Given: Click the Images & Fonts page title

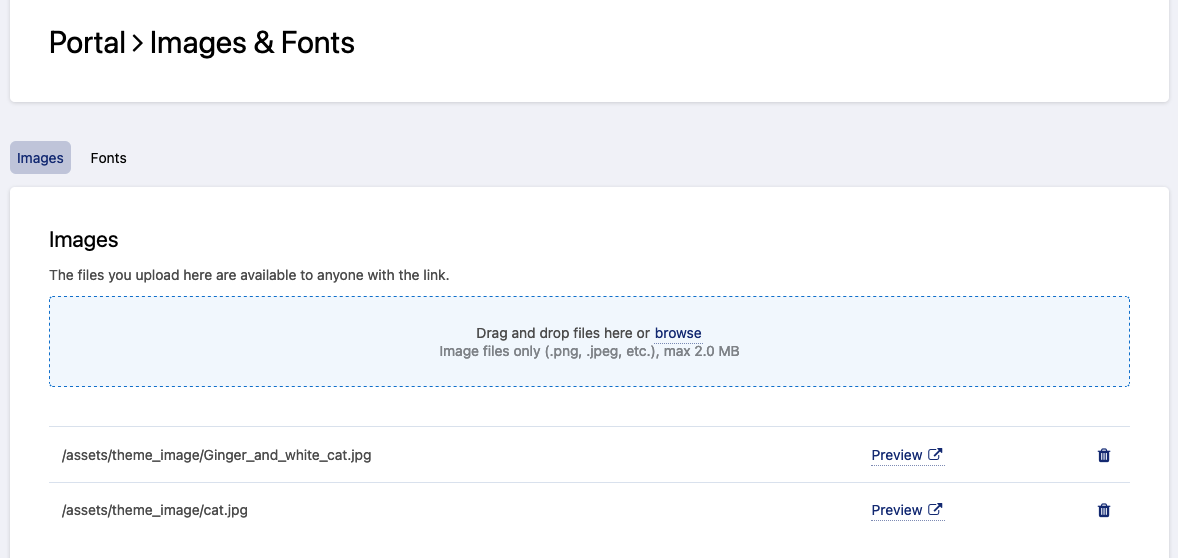Looking at the screenshot, I should [x=252, y=43].
